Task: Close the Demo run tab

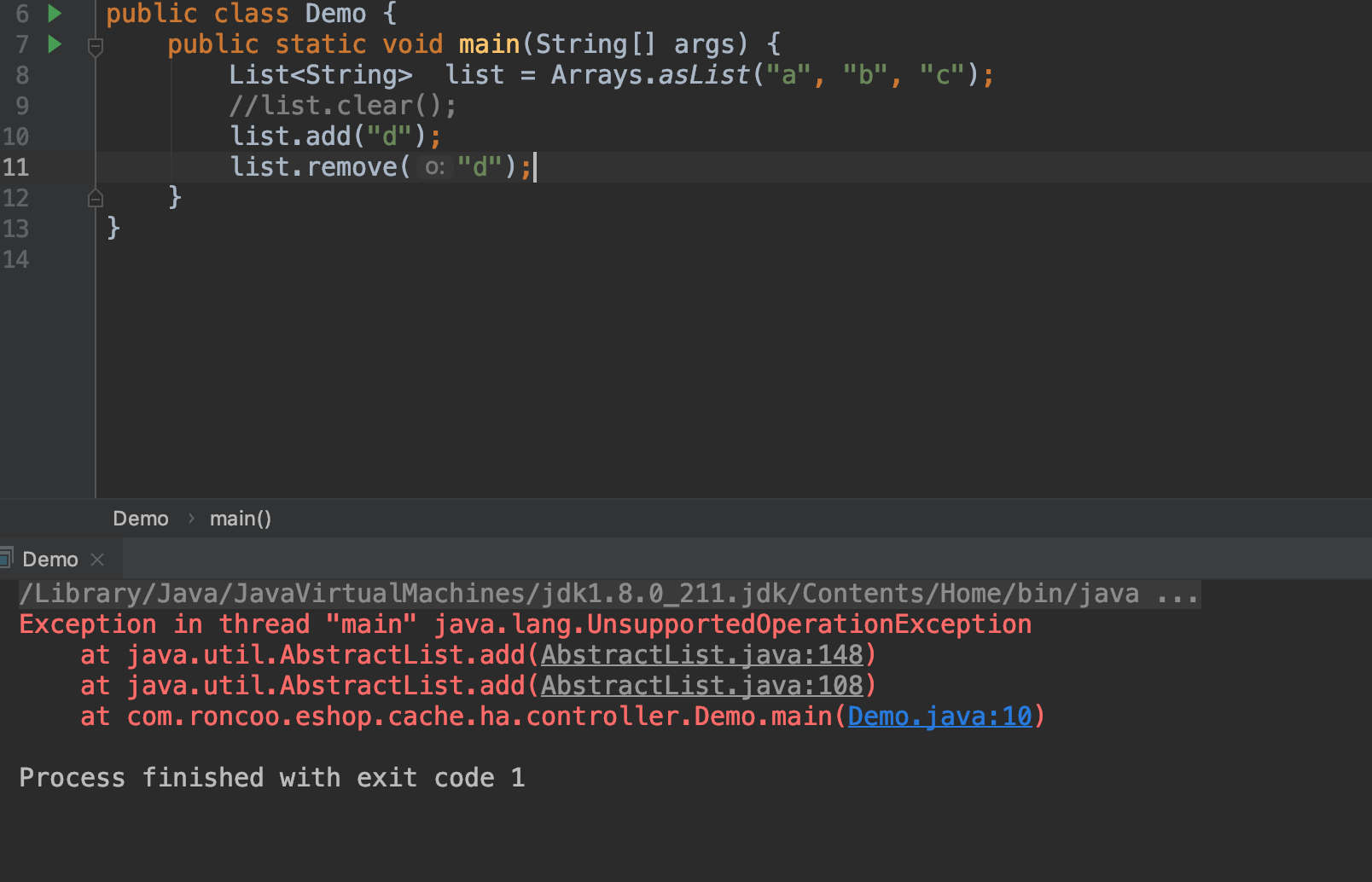Action: [97, 559]
